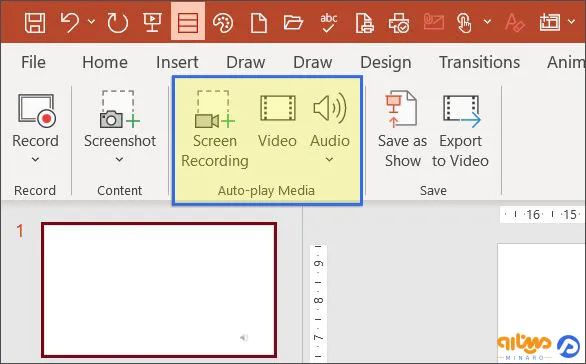
Task: Open the partially visible Animations tab
Action: click(x=566, y=62)
